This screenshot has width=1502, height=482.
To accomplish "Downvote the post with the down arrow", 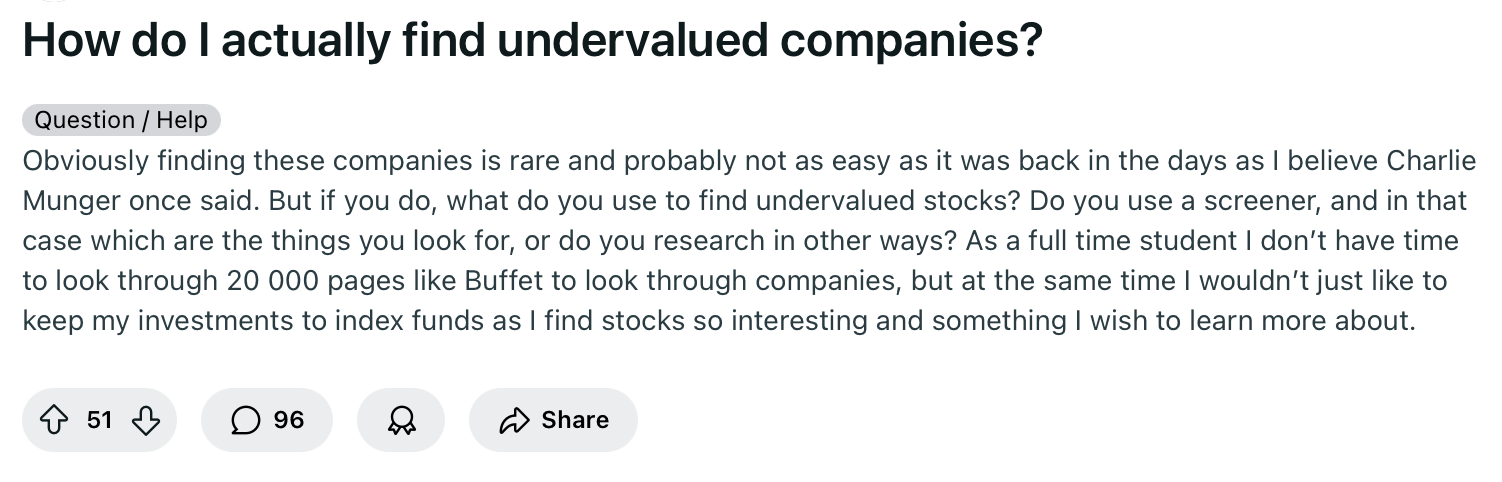I will tap(146, 420).
